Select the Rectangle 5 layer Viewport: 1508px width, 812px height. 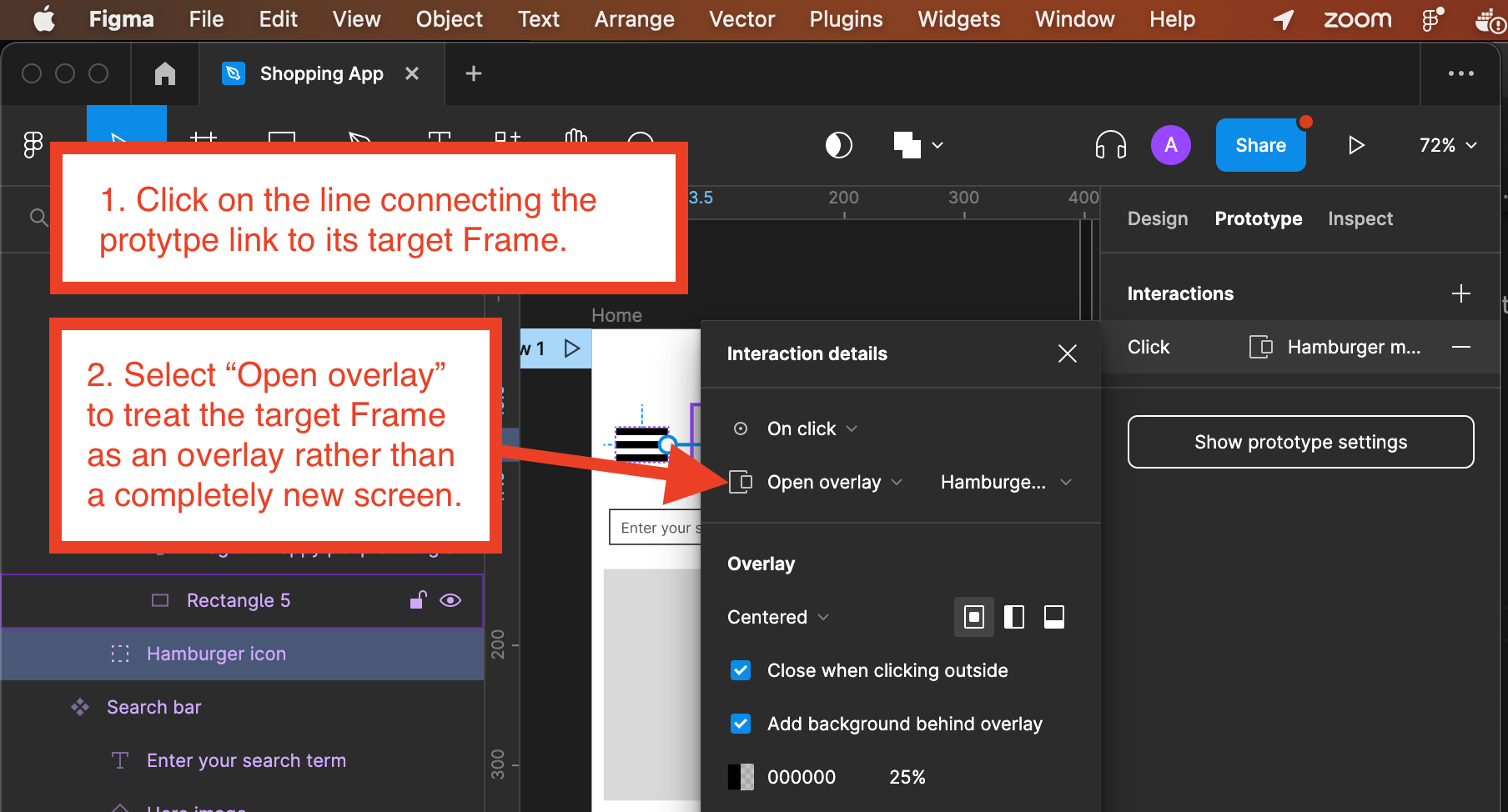[242, 600]
